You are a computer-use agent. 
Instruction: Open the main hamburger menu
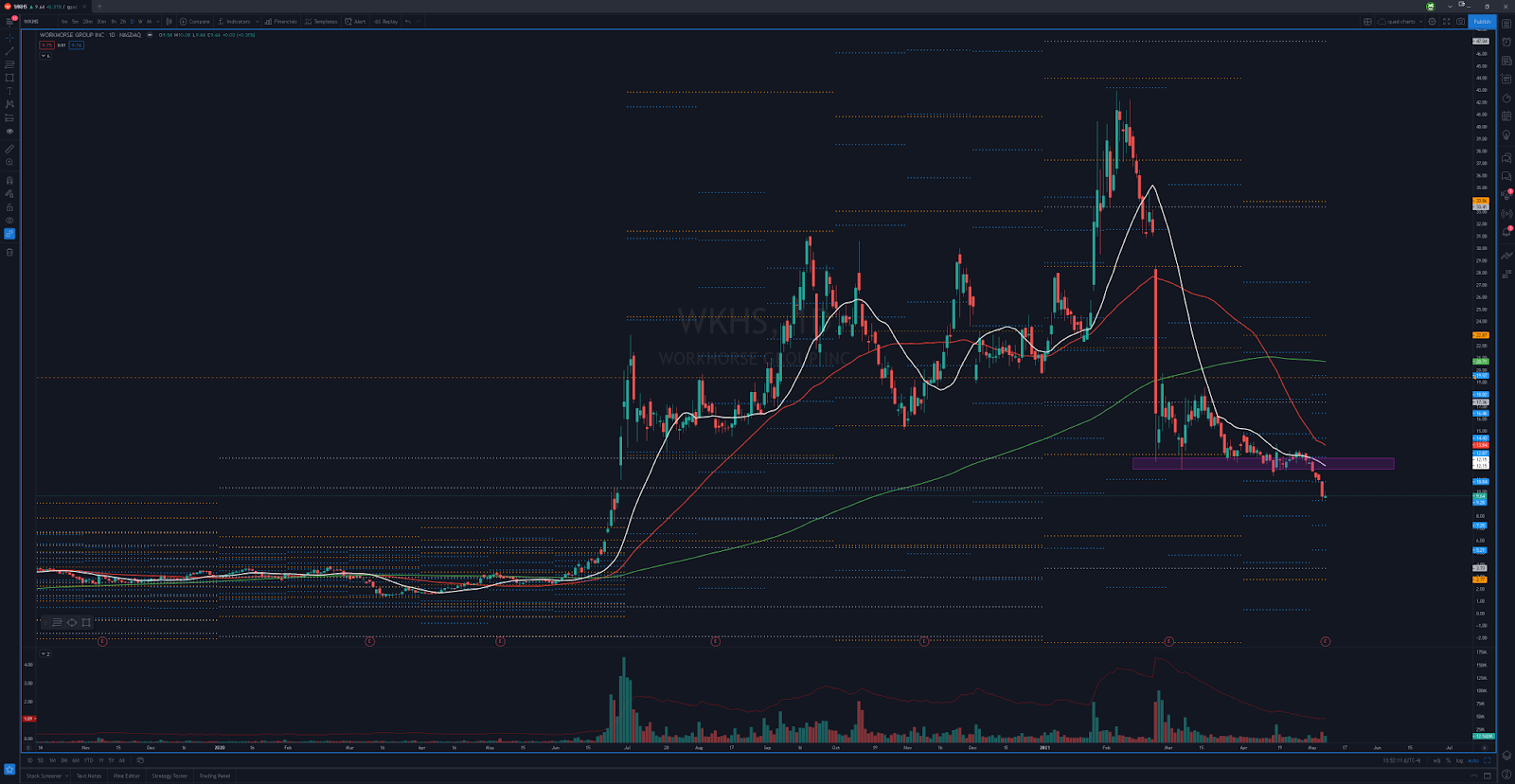click(x=9, y=21)
